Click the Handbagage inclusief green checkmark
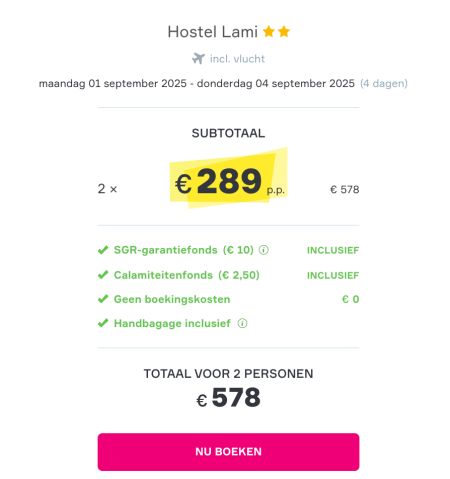The height and width of the screenshot is (479, 450). tap(103, 323)
